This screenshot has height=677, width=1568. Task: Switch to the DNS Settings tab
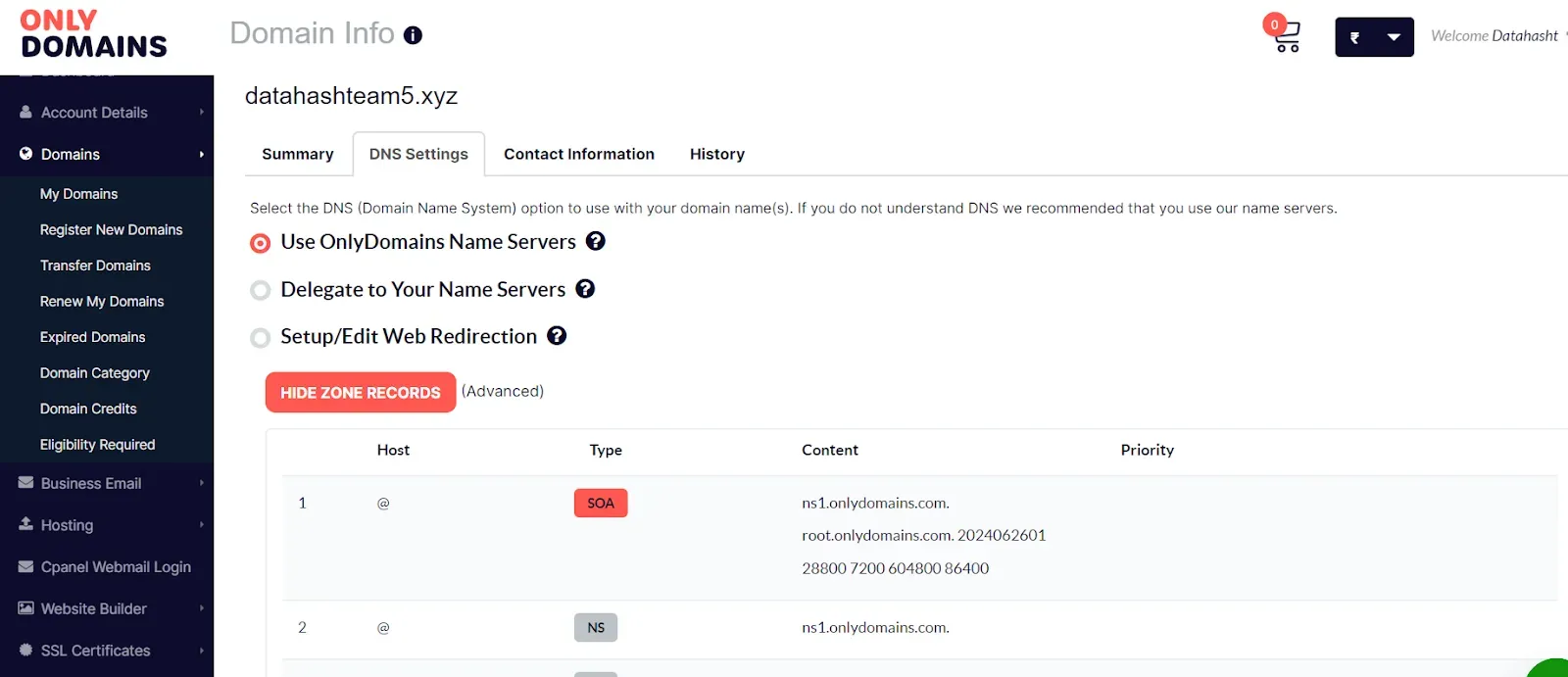pos(418,154)
